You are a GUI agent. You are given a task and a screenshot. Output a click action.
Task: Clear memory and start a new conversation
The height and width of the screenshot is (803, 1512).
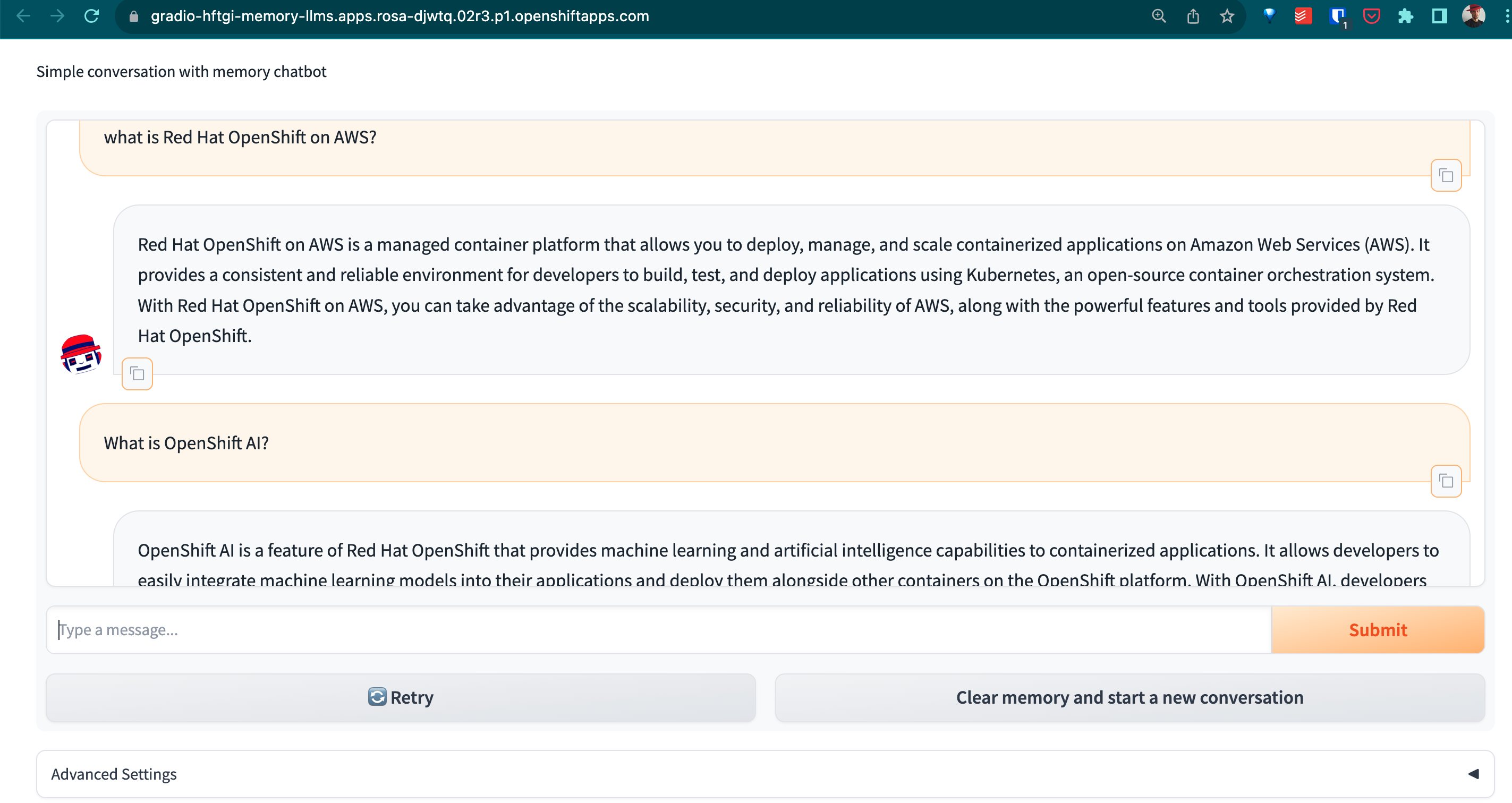click(x=1130, y=697)
